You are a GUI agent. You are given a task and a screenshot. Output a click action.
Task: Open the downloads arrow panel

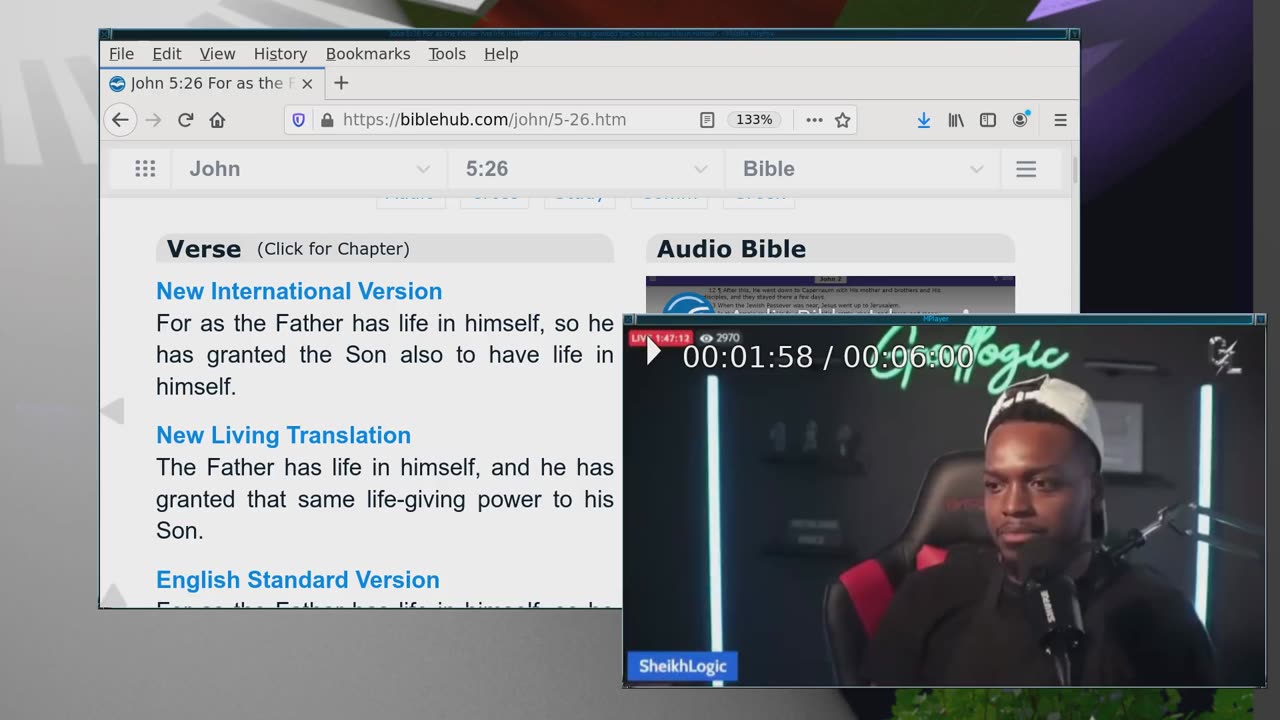[924, 120]
